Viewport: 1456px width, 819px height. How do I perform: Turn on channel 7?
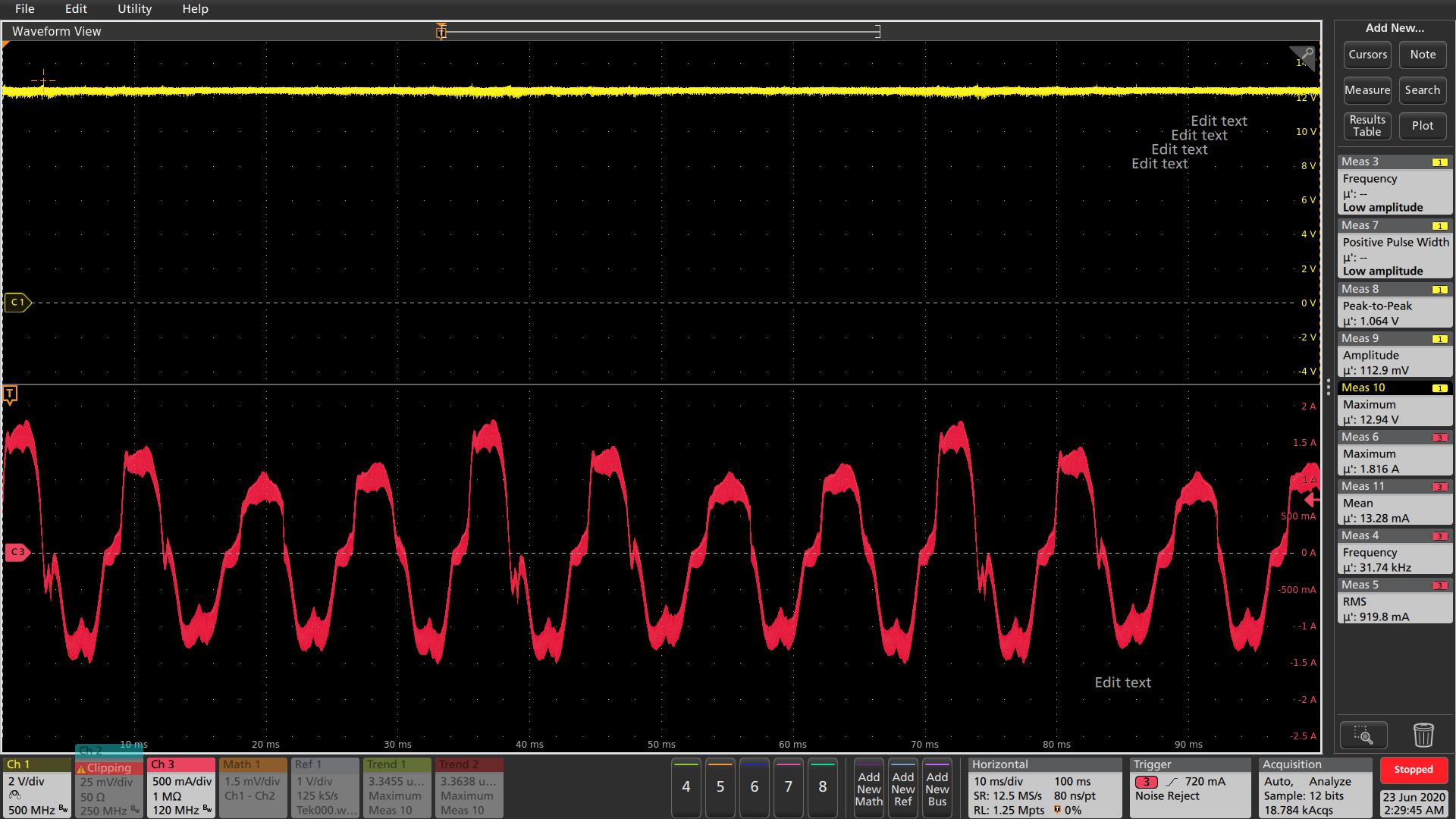coord(789,787)
